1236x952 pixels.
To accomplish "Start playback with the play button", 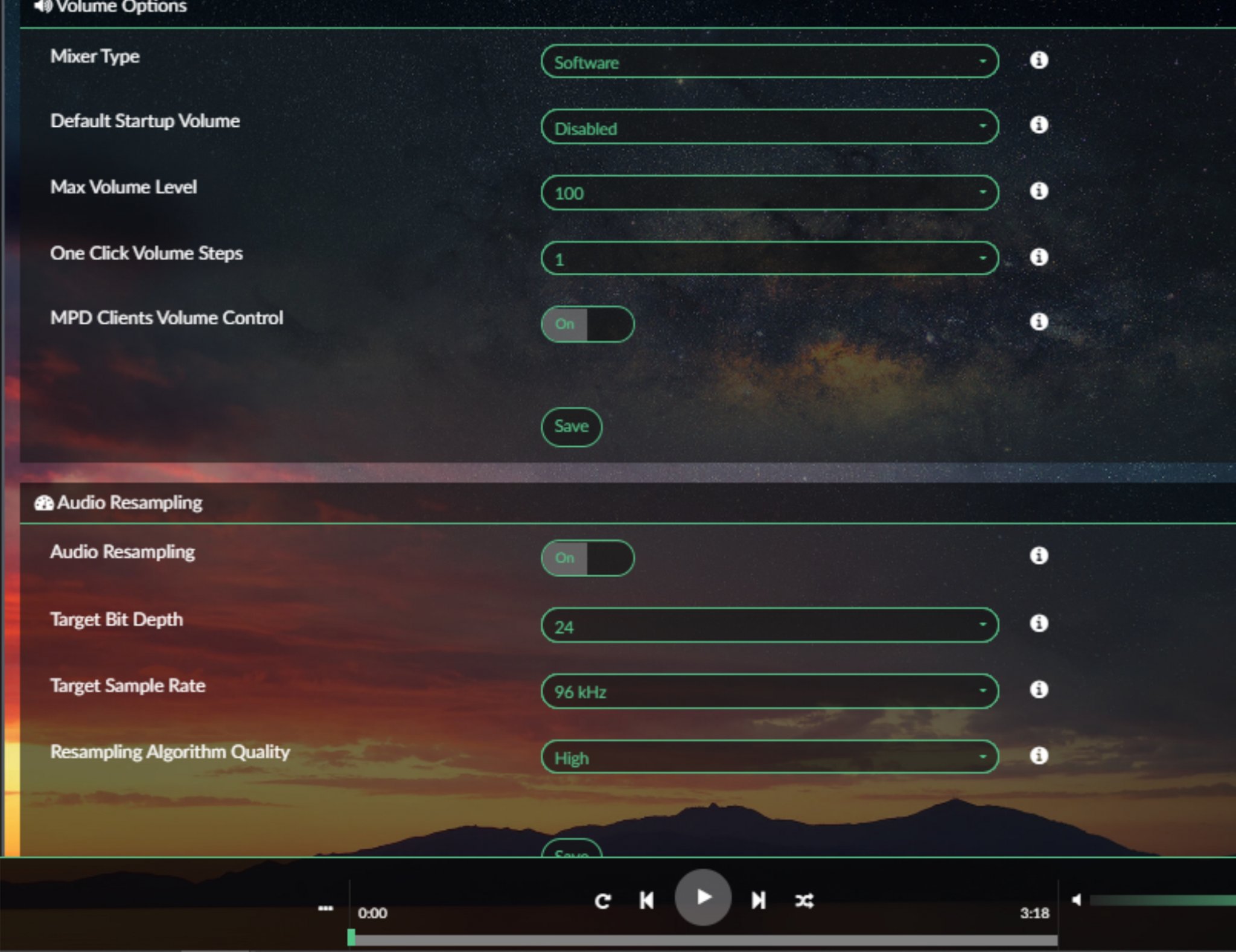I will 703,898.
